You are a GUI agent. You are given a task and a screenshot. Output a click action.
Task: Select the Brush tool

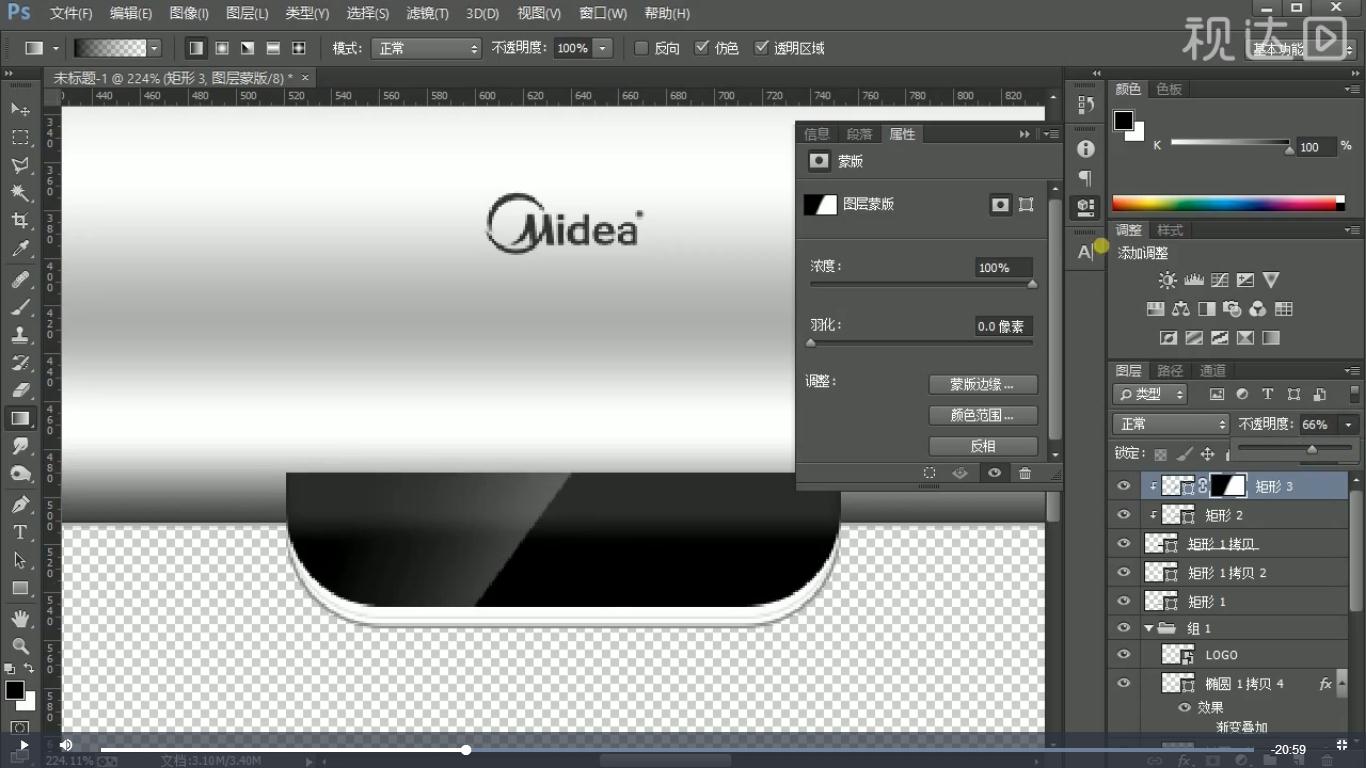pyautogui.click(x=20, y=307)
